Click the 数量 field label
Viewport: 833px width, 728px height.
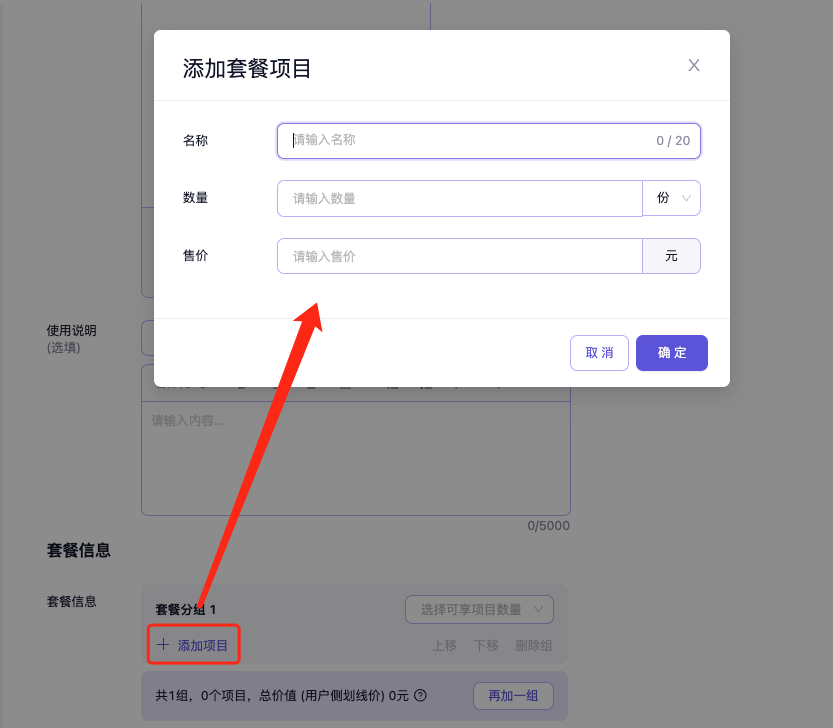coord(195,198)
